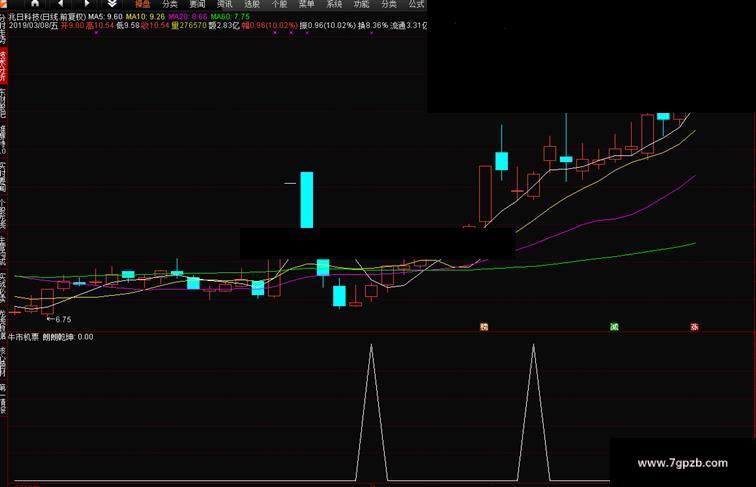Click the 牛市机票 indicator name label
The height and width of the screenshot is (487, 756).
pyautogui.click(x=24, y=337)
